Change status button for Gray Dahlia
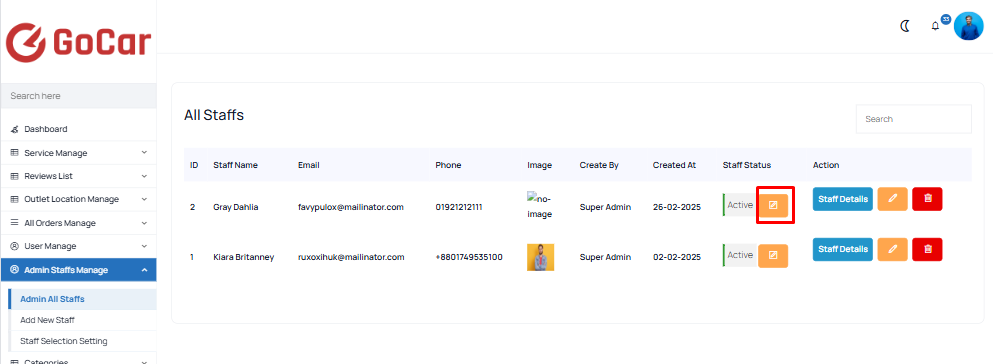Image resolution: width=993 pixels, height=364 pixels. (x=773, y=205)
